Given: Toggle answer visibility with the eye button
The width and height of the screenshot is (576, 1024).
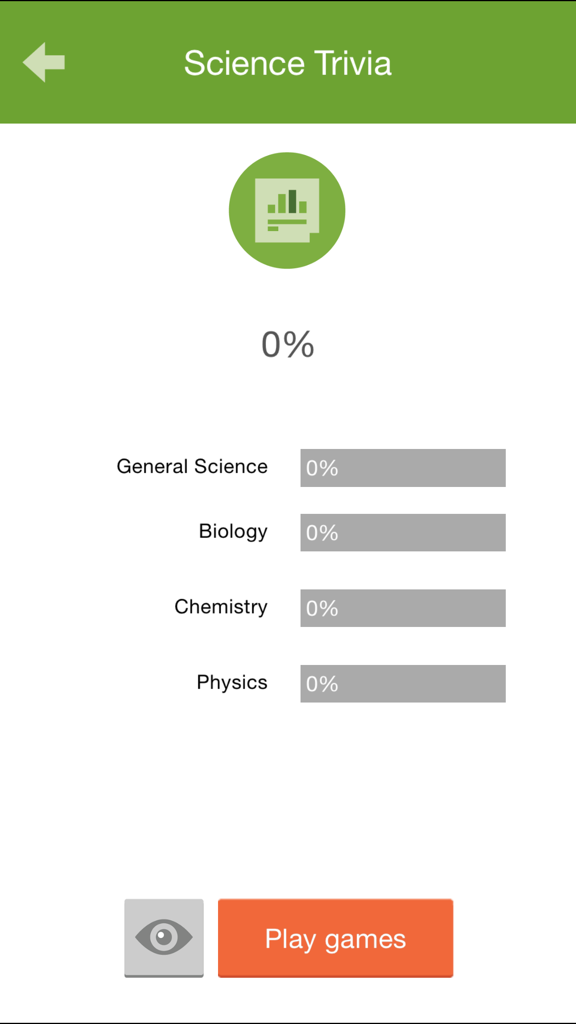Looking at the screenshot, I should pyautogui.click(x=163, y=938).
